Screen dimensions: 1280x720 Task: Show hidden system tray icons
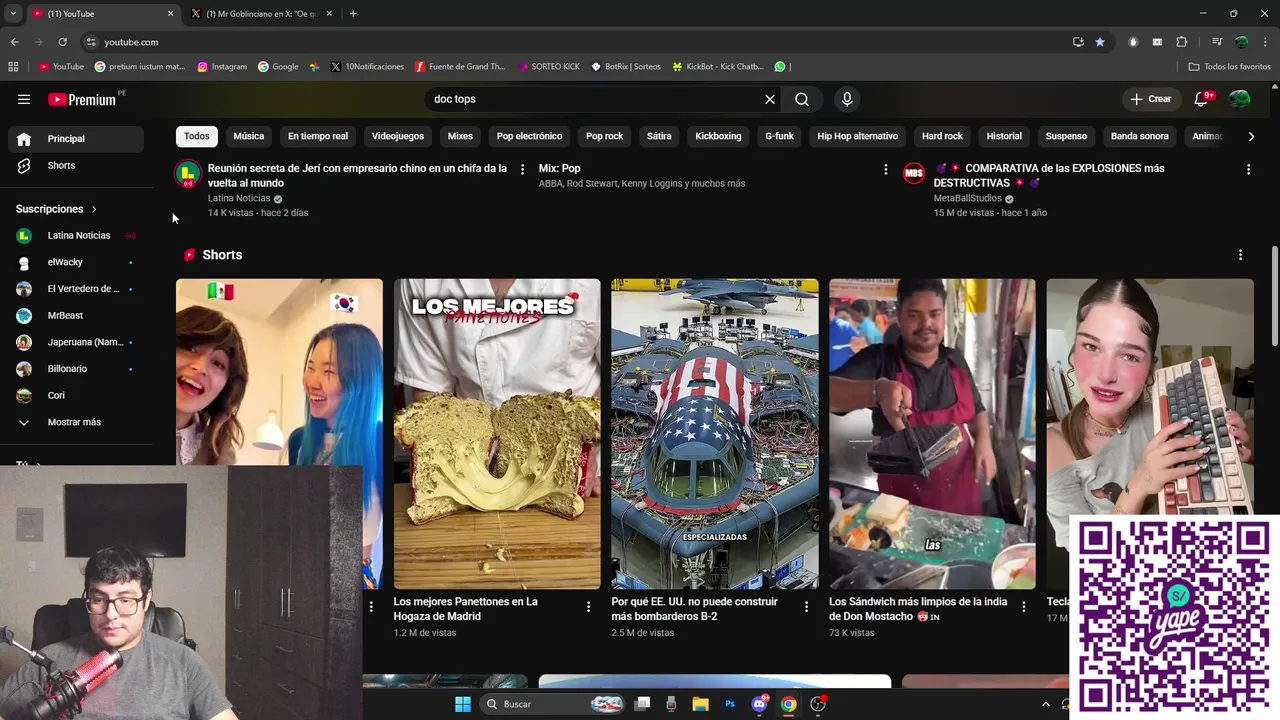pyautogui.click(x=1046, y=704)
